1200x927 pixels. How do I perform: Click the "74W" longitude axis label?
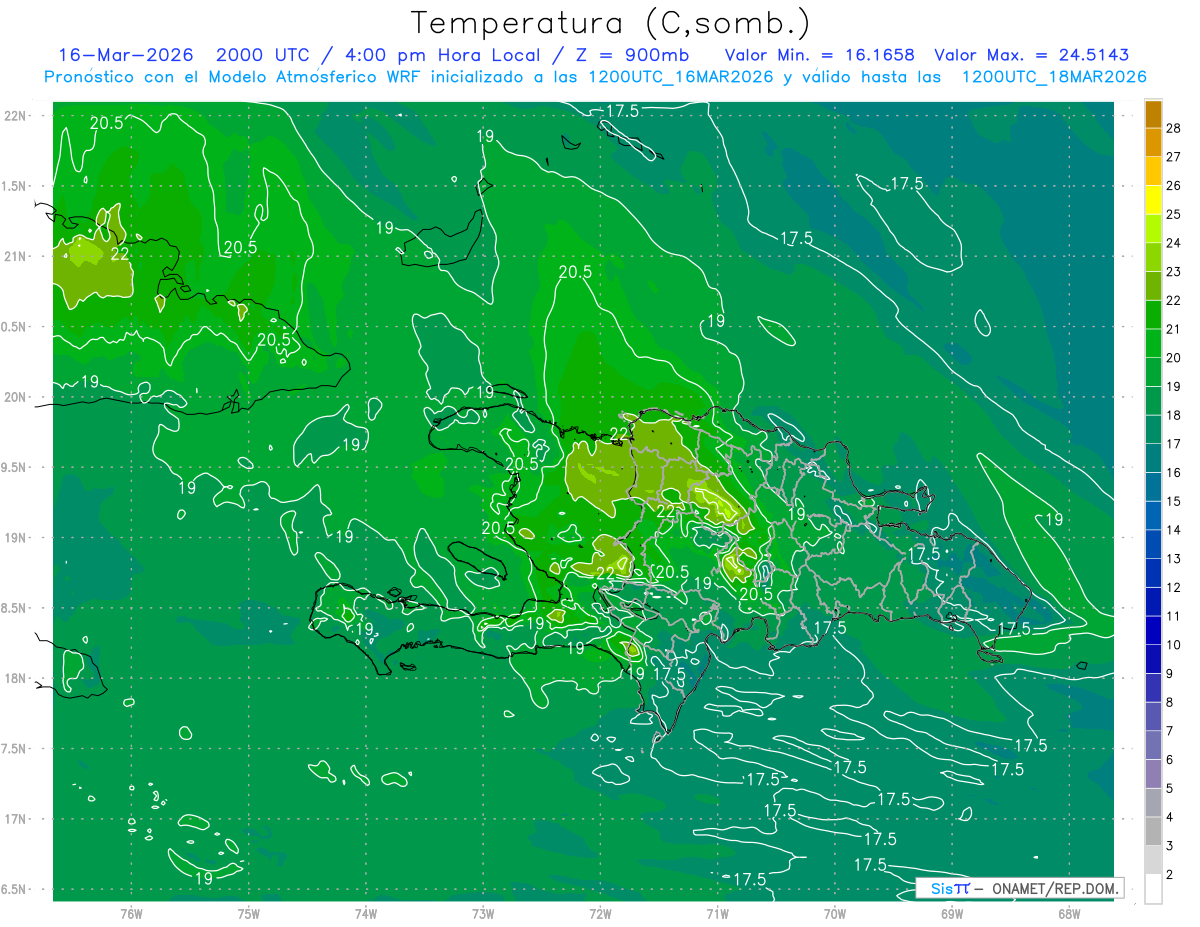click(x=366, y=913)
